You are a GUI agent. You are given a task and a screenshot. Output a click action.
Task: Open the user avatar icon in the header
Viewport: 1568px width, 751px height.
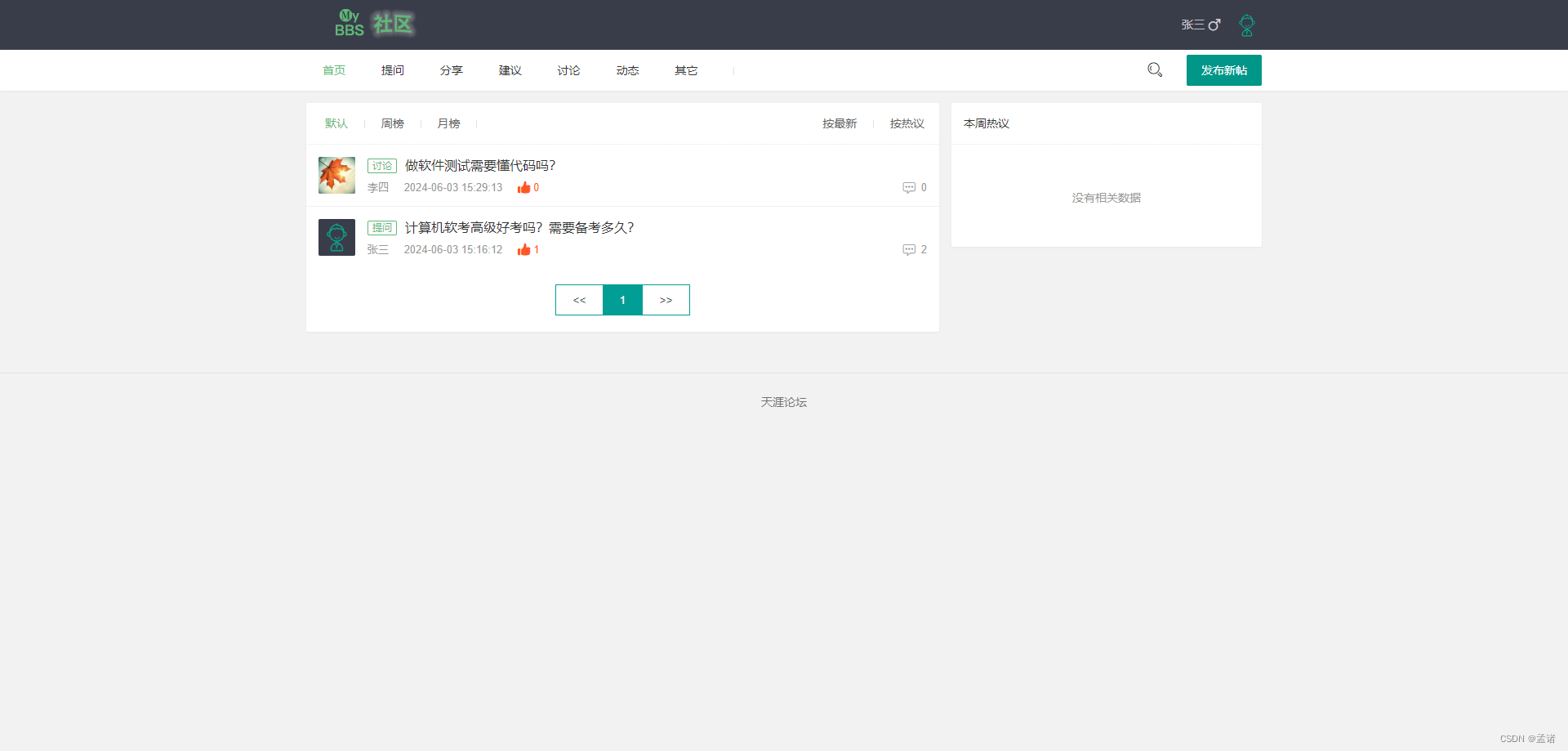[1245, 25]
